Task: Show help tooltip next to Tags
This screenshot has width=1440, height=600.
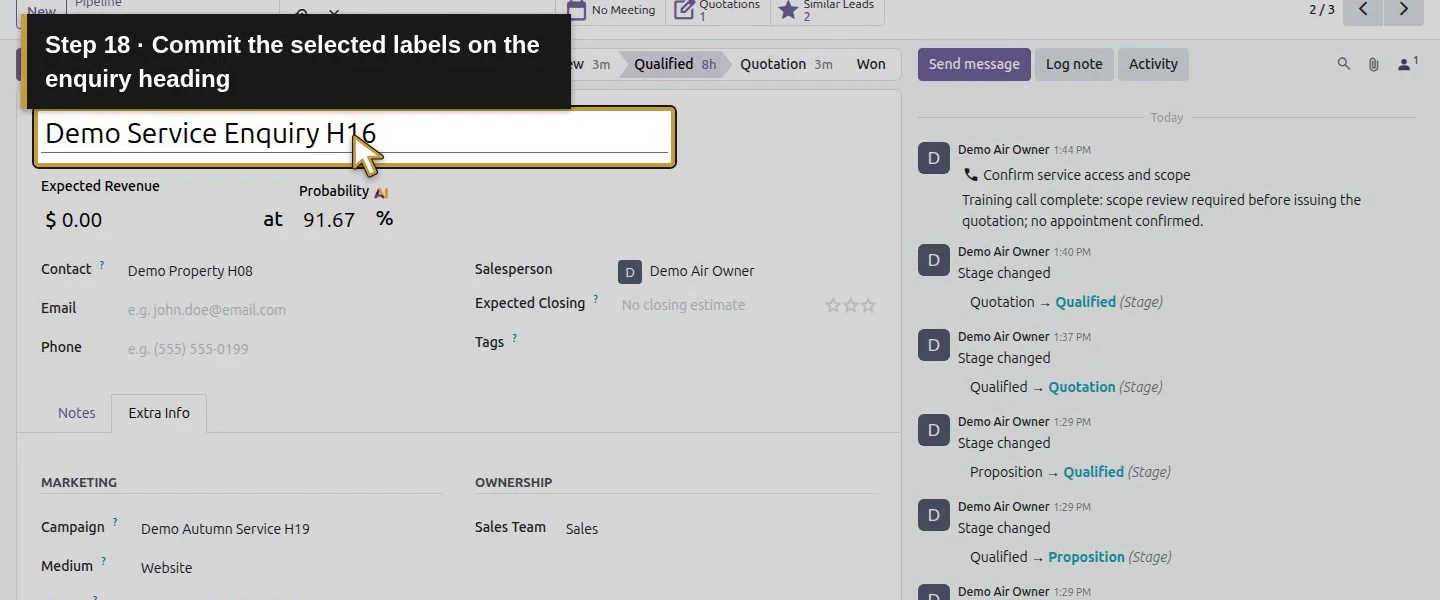Action: tap(515, 338)
